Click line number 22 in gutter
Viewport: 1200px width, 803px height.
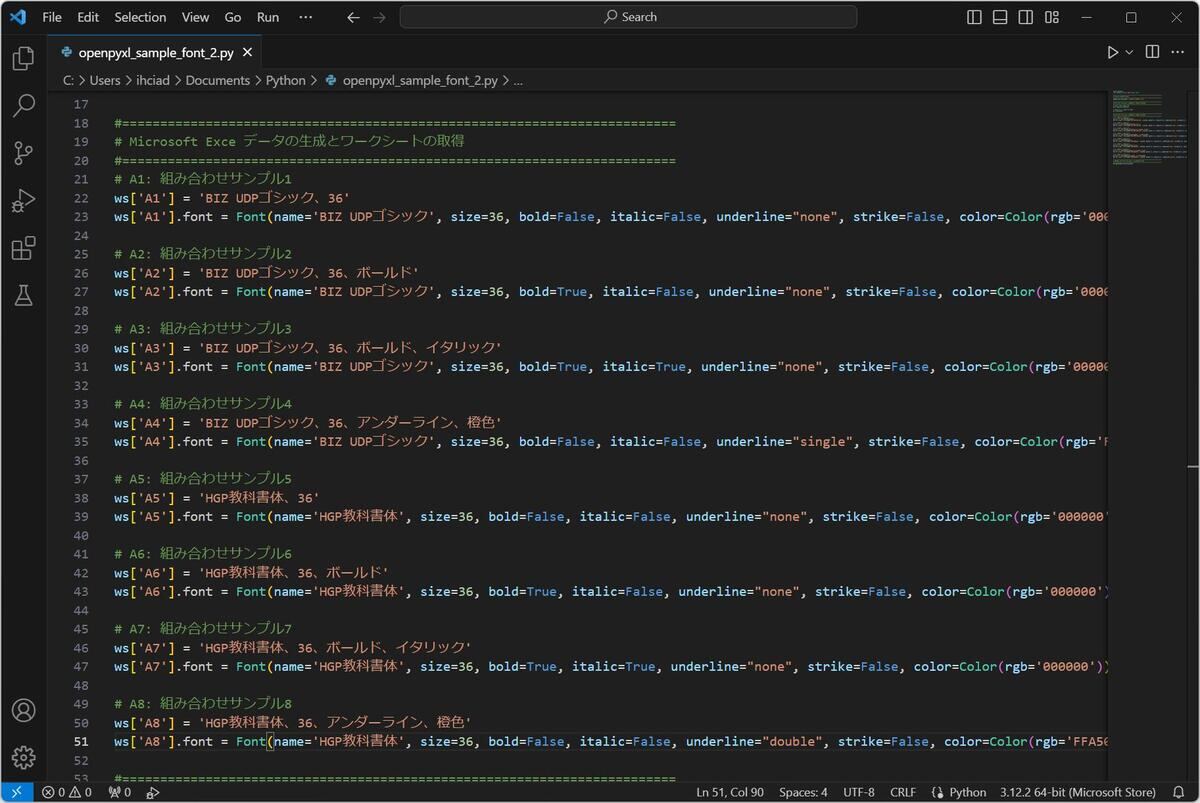click(80, 198)
